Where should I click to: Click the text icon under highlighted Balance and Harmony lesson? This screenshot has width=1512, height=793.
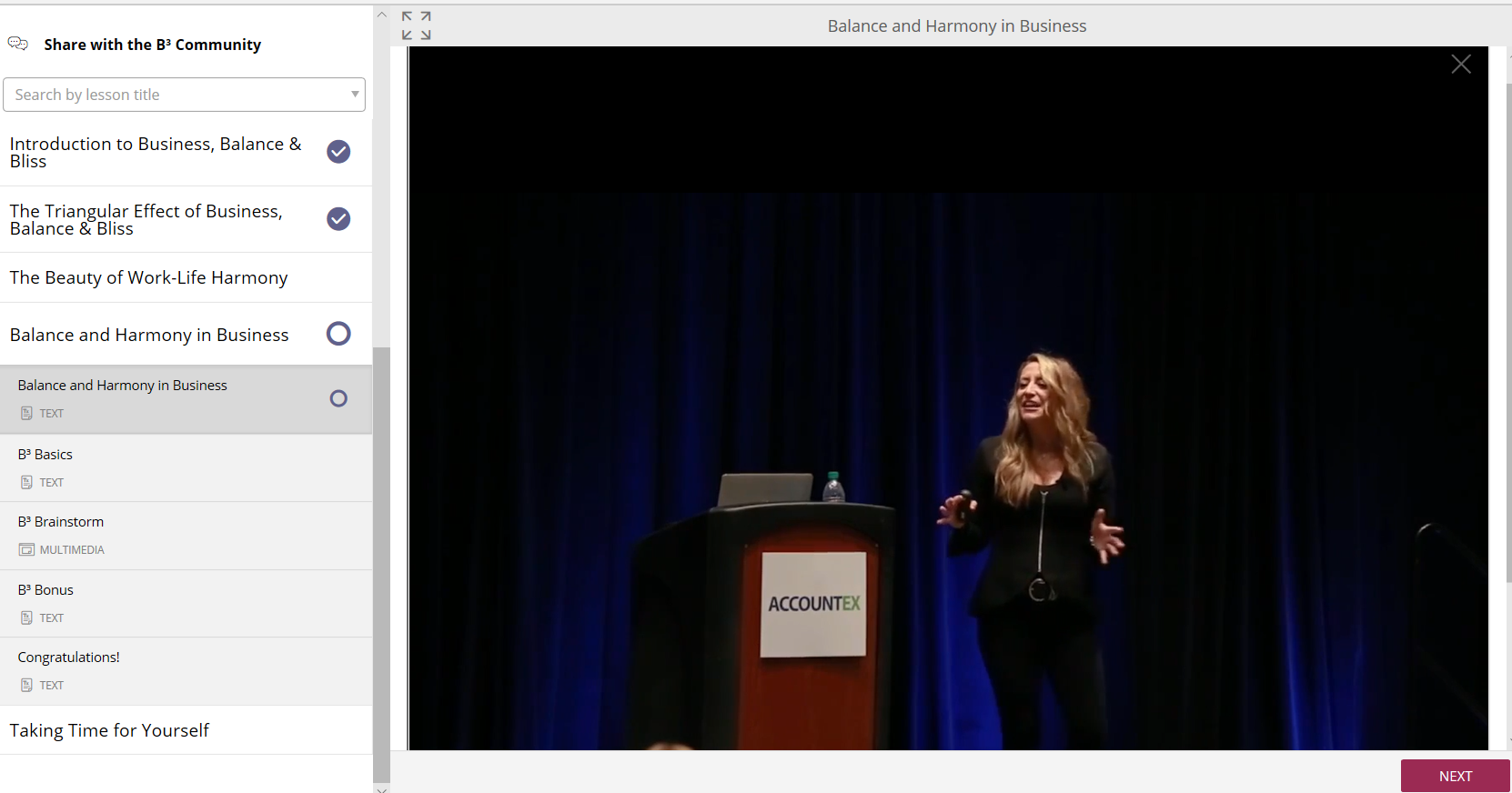26,413
